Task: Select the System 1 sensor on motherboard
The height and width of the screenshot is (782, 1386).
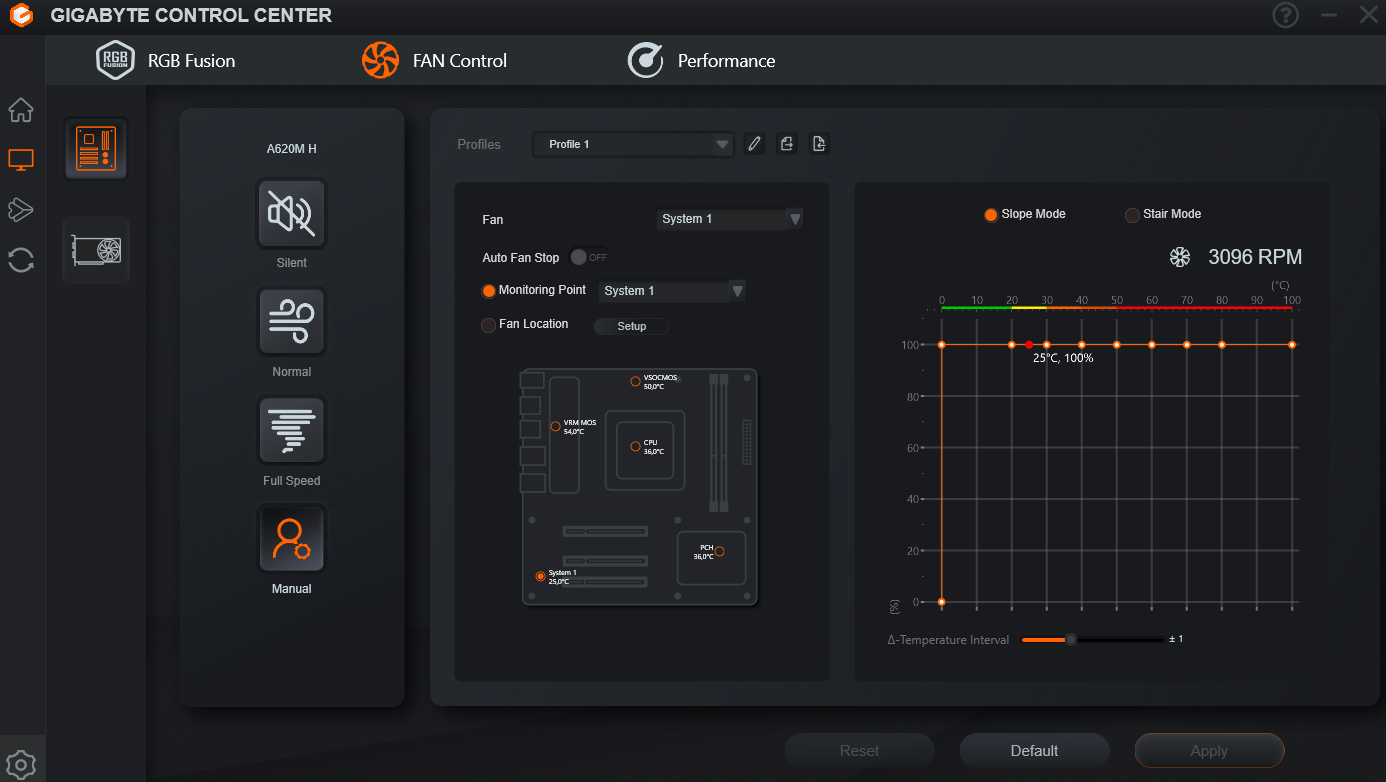Action: [x=541, y=576]
